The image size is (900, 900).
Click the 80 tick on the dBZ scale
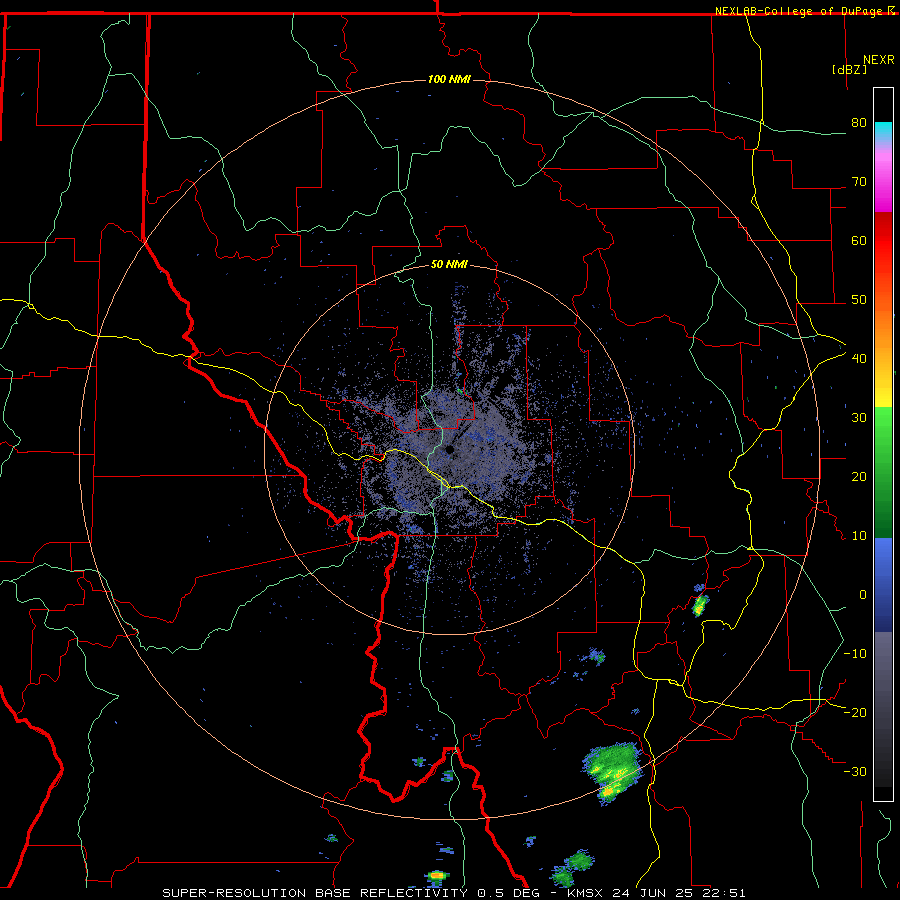[859, 122]
